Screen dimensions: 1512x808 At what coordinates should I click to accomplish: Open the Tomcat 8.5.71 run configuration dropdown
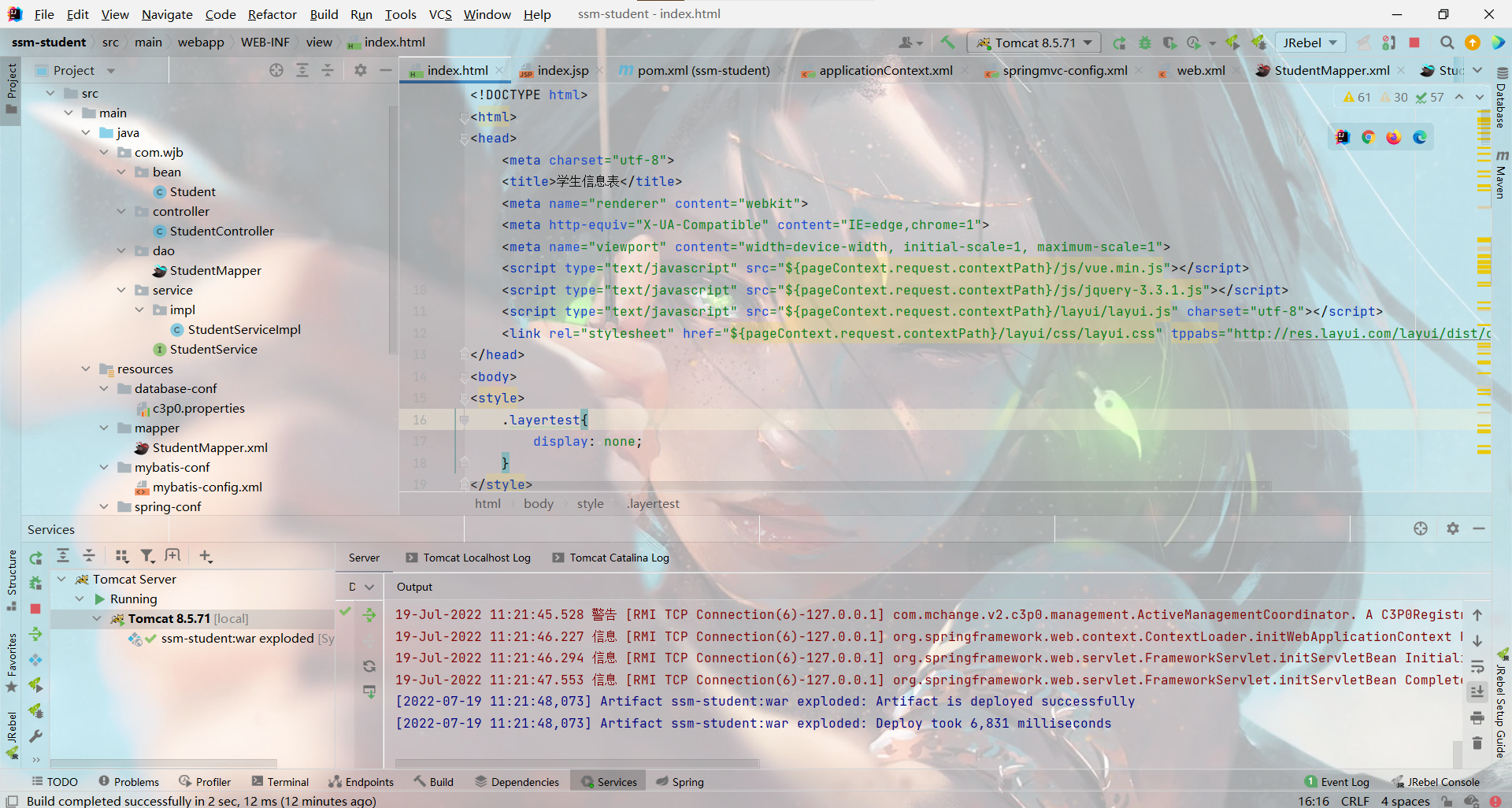coord(1034,43)
